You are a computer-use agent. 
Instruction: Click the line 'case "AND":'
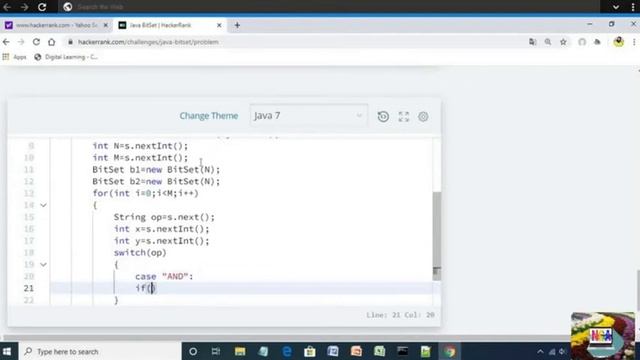164,276
